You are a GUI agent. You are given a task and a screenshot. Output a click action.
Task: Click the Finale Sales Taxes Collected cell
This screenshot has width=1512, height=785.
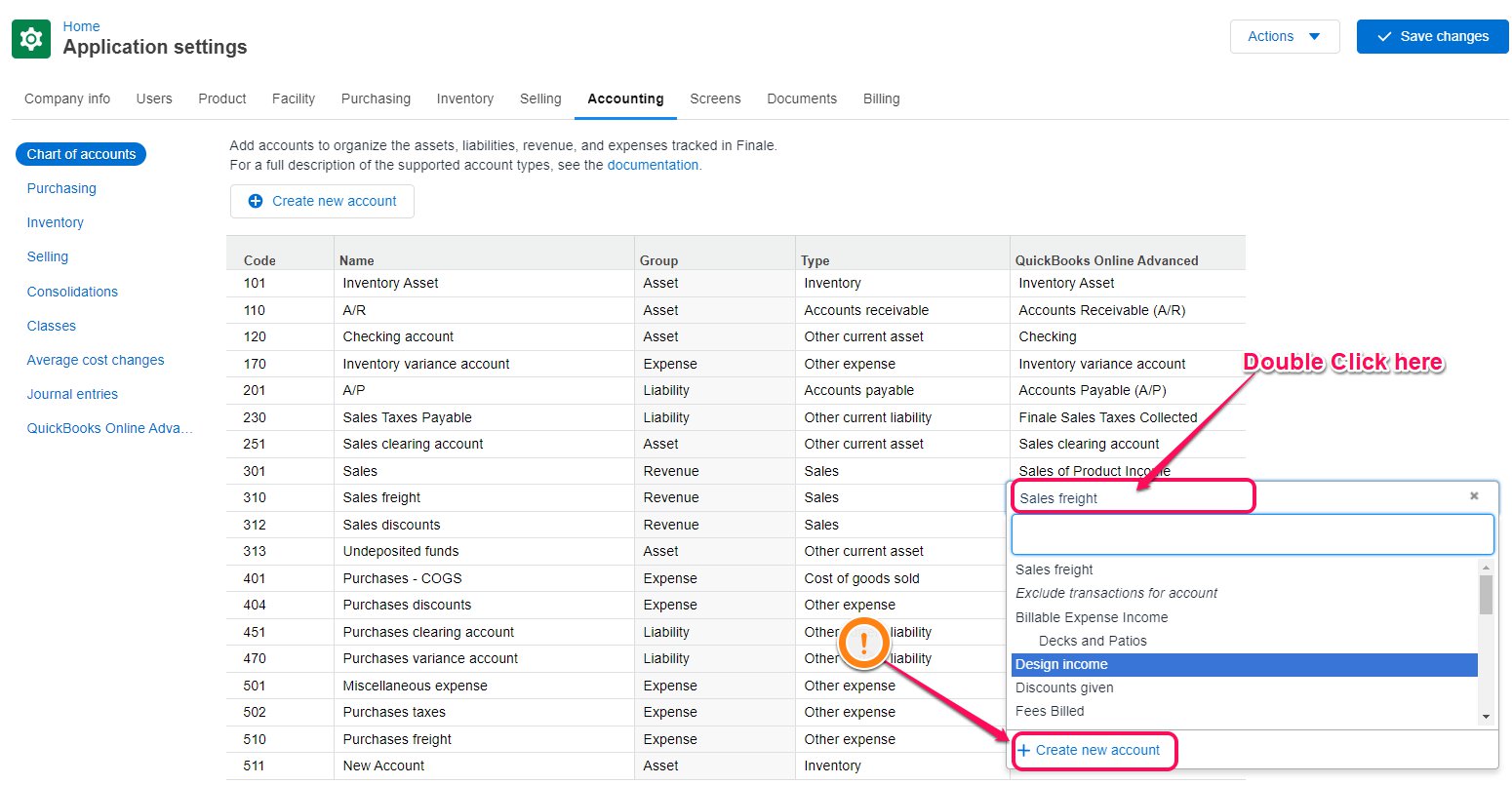[1128, 417]
